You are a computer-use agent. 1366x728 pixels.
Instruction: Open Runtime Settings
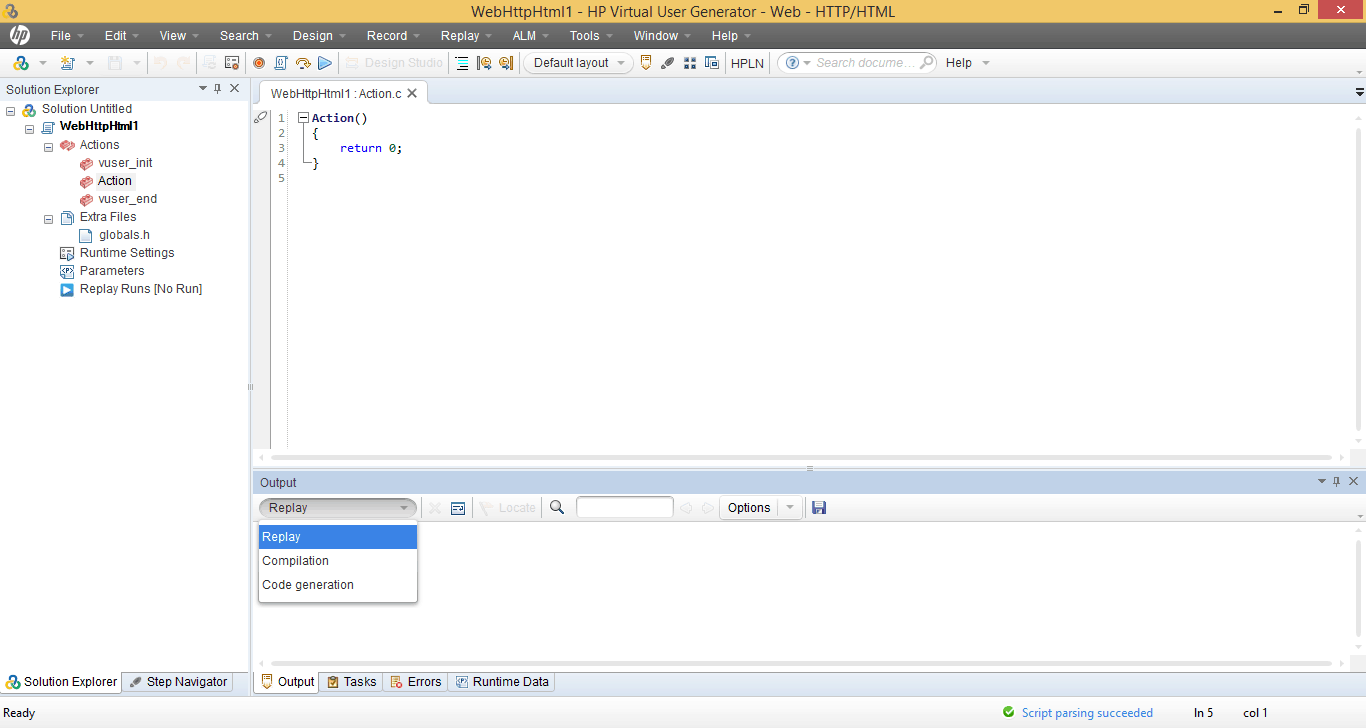tap(127, 253)
